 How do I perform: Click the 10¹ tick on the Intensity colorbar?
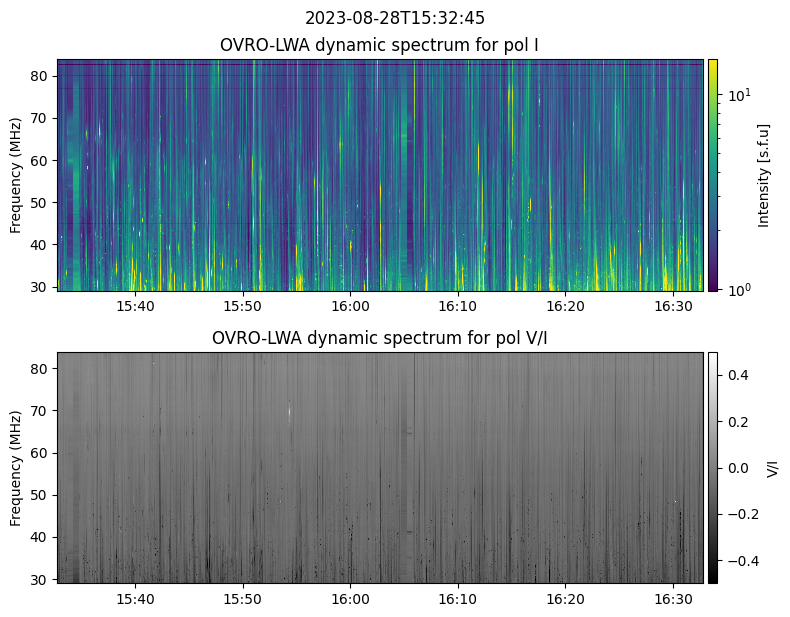click(x=737, y=95)
